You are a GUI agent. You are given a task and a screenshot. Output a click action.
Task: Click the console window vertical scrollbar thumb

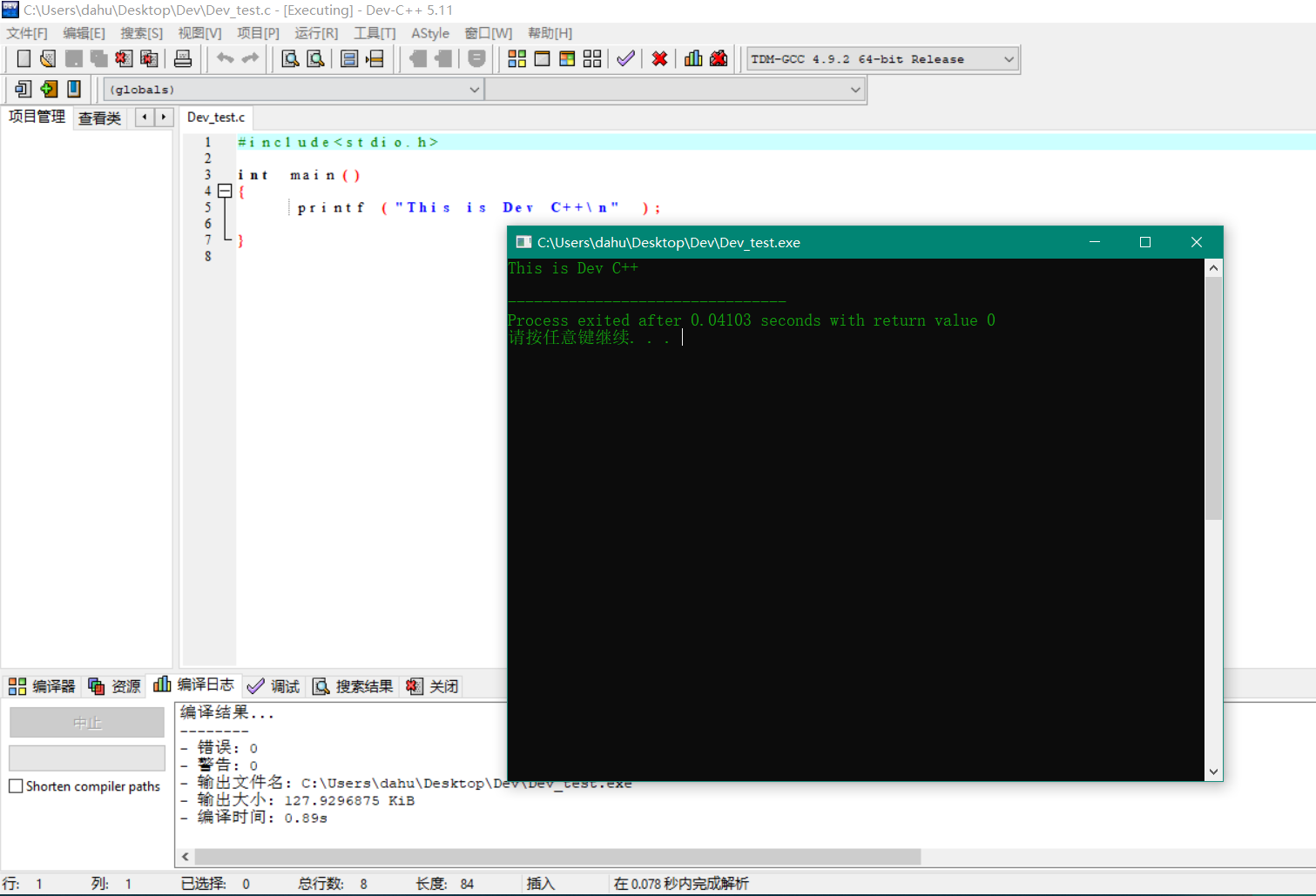click(x=1213, y=399)
